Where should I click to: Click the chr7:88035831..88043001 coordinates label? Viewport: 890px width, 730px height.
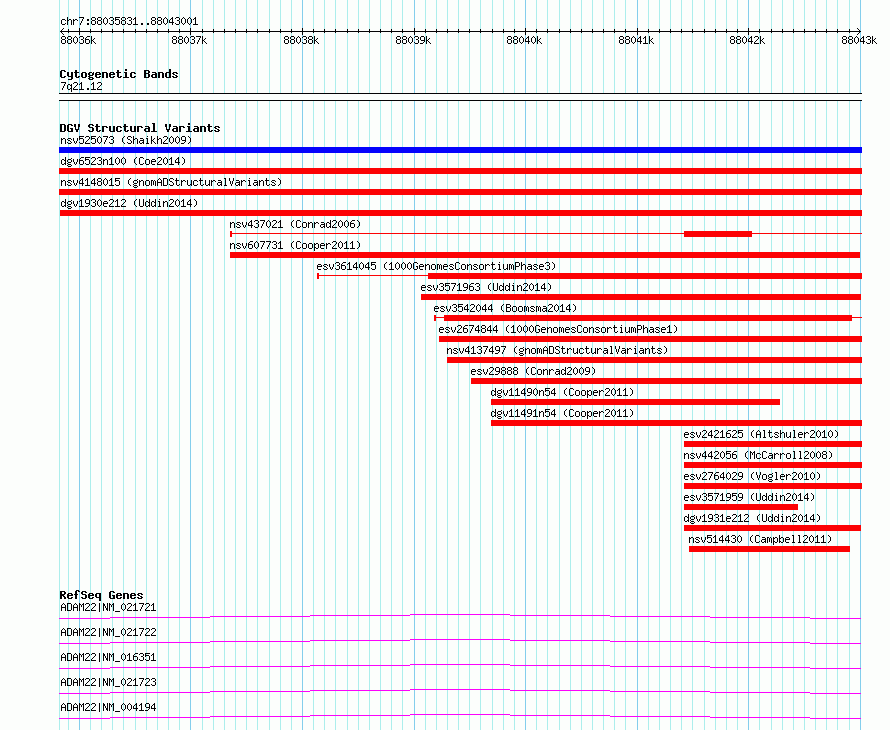pyautogui.click(x=129, y=22)
